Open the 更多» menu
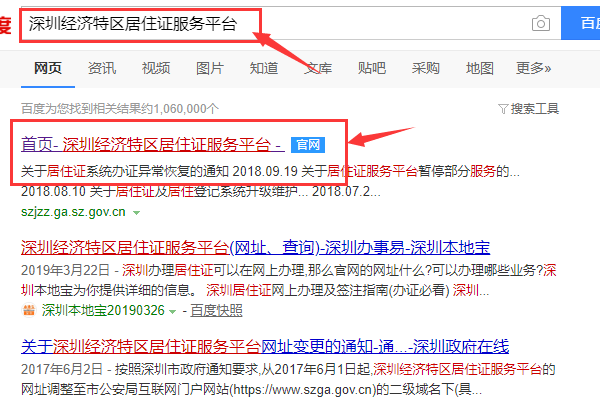 pyautogui.click(x=533, y=68)
